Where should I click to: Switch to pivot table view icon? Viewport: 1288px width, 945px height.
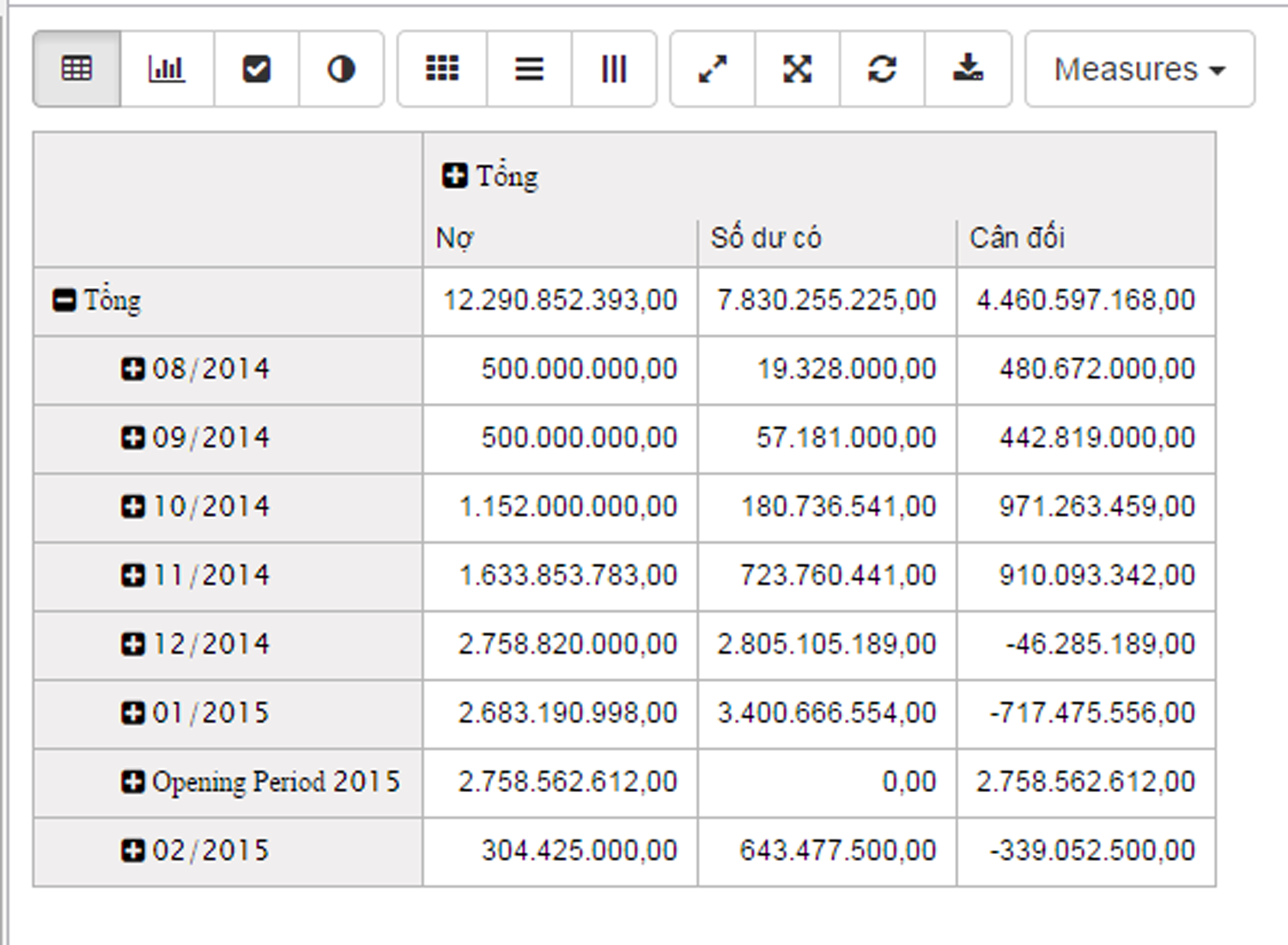coord(77,69)
